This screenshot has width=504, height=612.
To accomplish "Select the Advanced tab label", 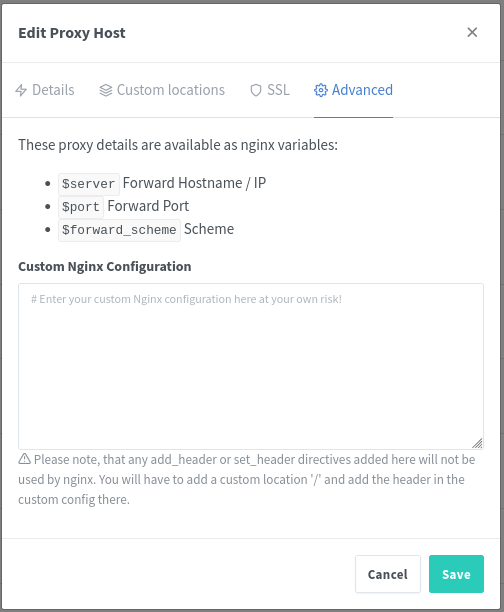I will pyautogui.click(x=362, y=90).
